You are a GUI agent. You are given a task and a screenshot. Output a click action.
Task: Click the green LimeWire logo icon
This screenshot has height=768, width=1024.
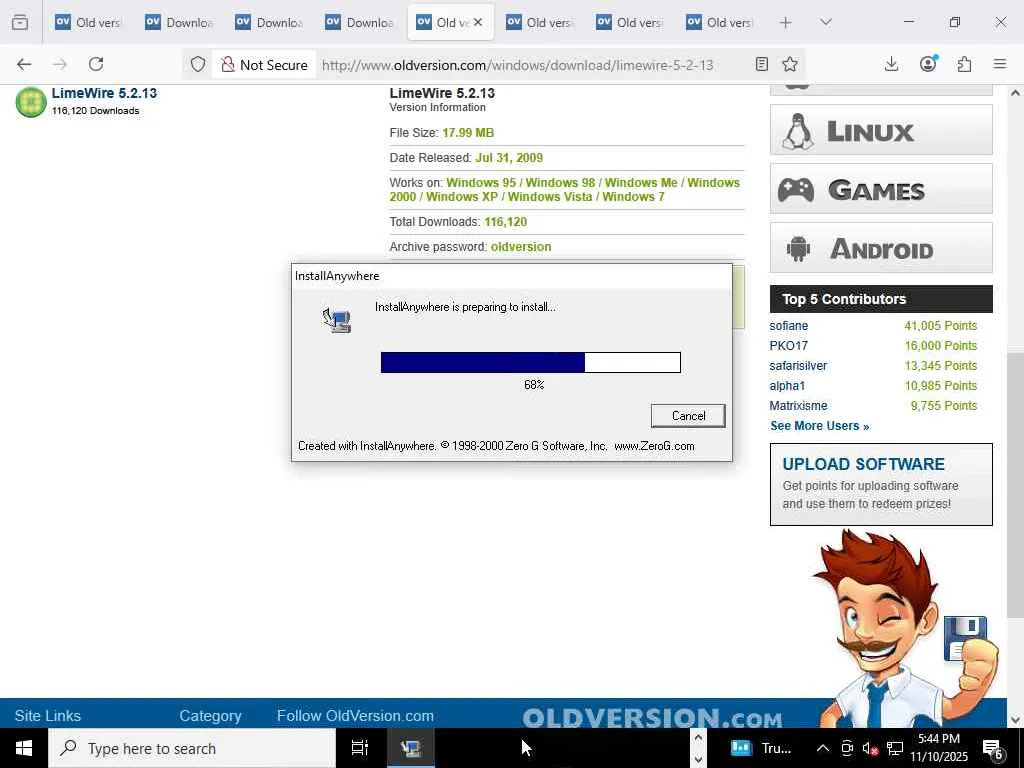31,102
